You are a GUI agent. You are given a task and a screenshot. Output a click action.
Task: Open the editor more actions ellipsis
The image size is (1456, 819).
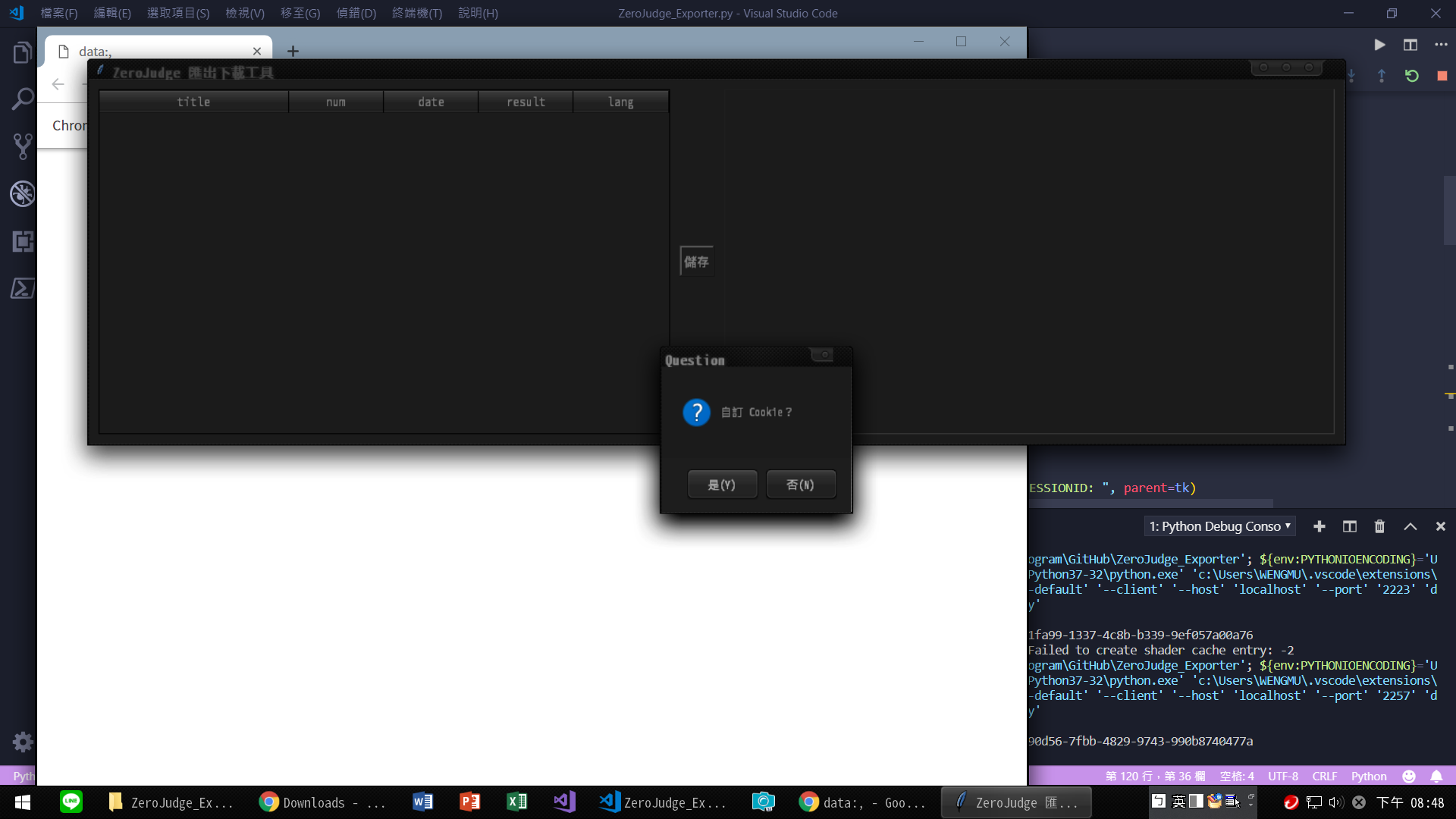[x=1441, y=45]
